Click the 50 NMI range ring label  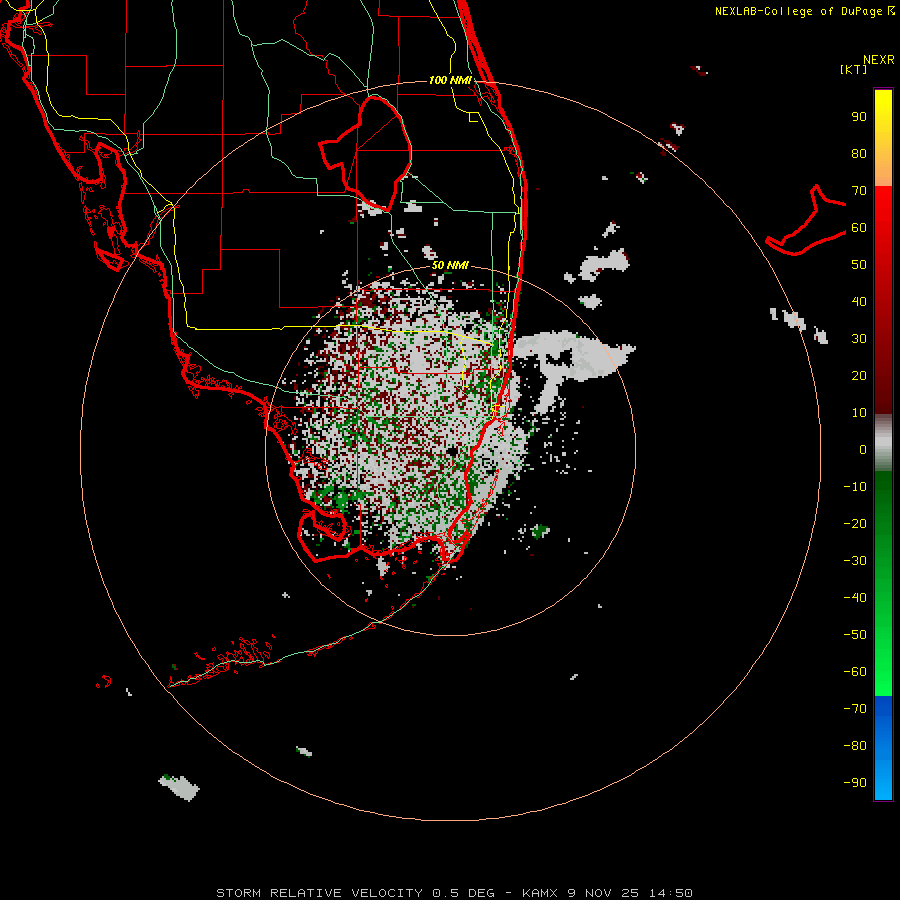pos(450,265)
